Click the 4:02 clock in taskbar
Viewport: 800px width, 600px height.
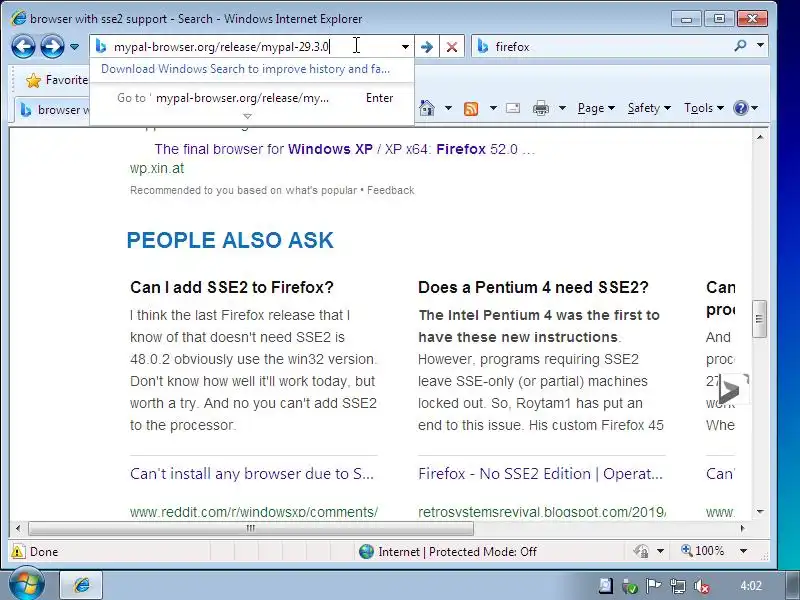(751, 586)
